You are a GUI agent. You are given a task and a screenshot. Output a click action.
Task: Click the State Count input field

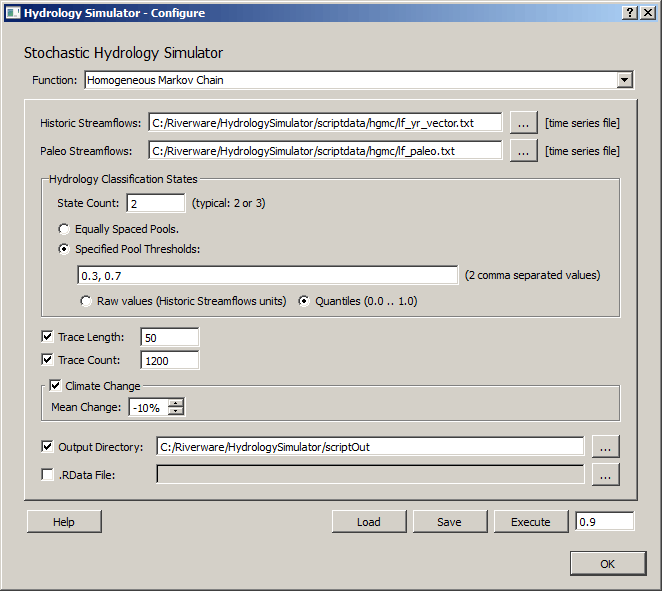(x=156, y=203)
